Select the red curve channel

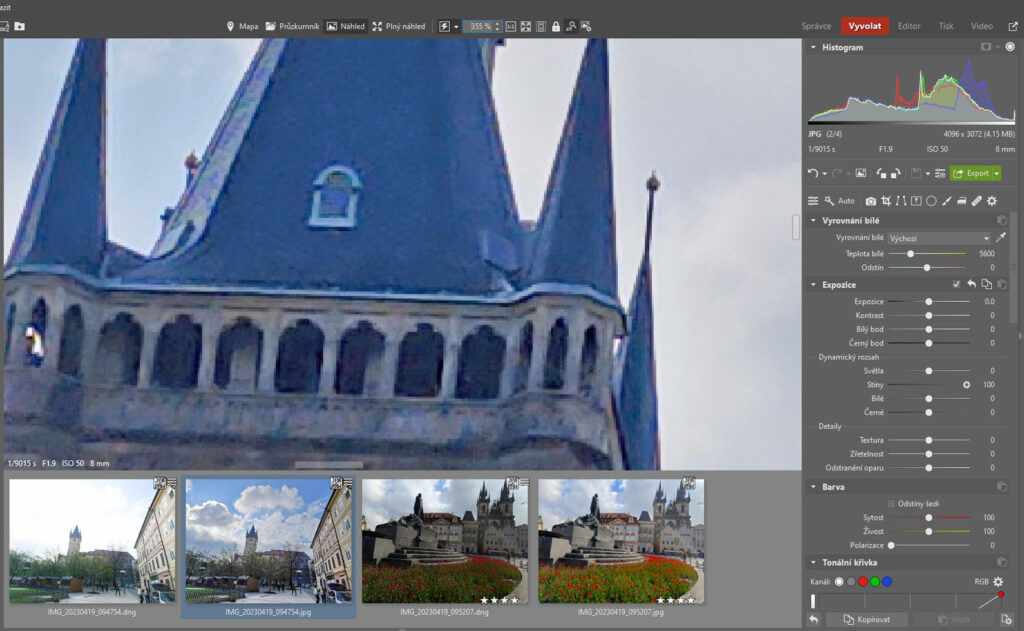click(x=862, y=582)
